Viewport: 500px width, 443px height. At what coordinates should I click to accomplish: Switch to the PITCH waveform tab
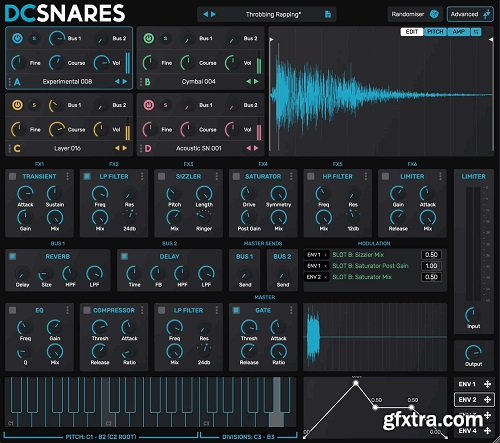click(435, 32)
